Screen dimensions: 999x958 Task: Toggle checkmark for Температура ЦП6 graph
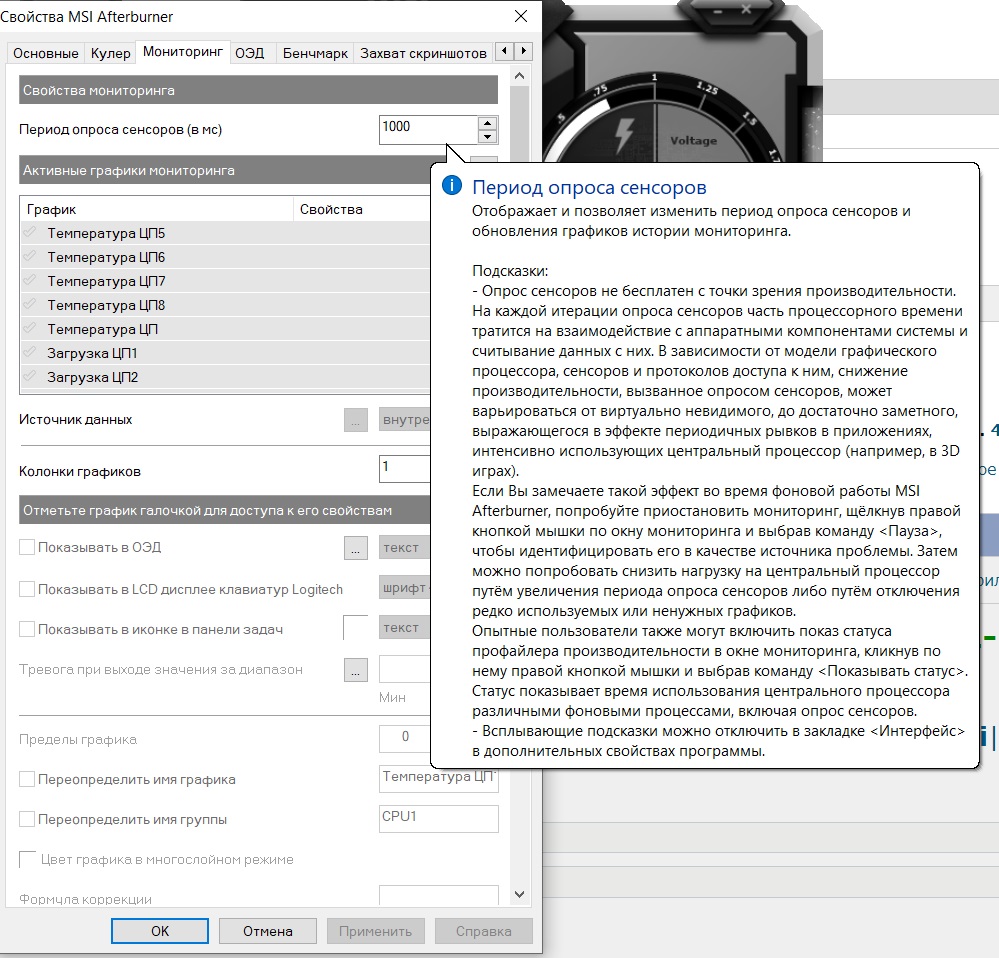[30, 257]
